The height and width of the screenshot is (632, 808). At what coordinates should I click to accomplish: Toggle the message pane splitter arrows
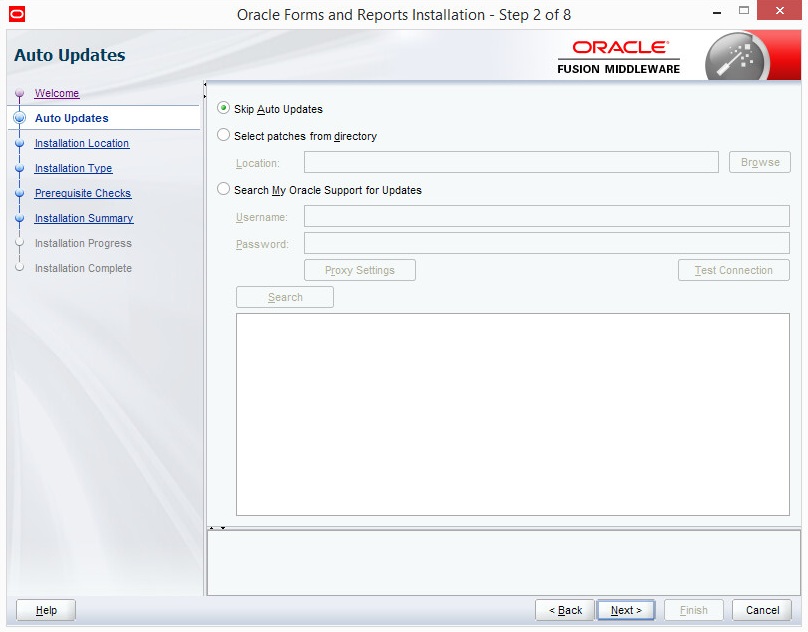(217, 528)
